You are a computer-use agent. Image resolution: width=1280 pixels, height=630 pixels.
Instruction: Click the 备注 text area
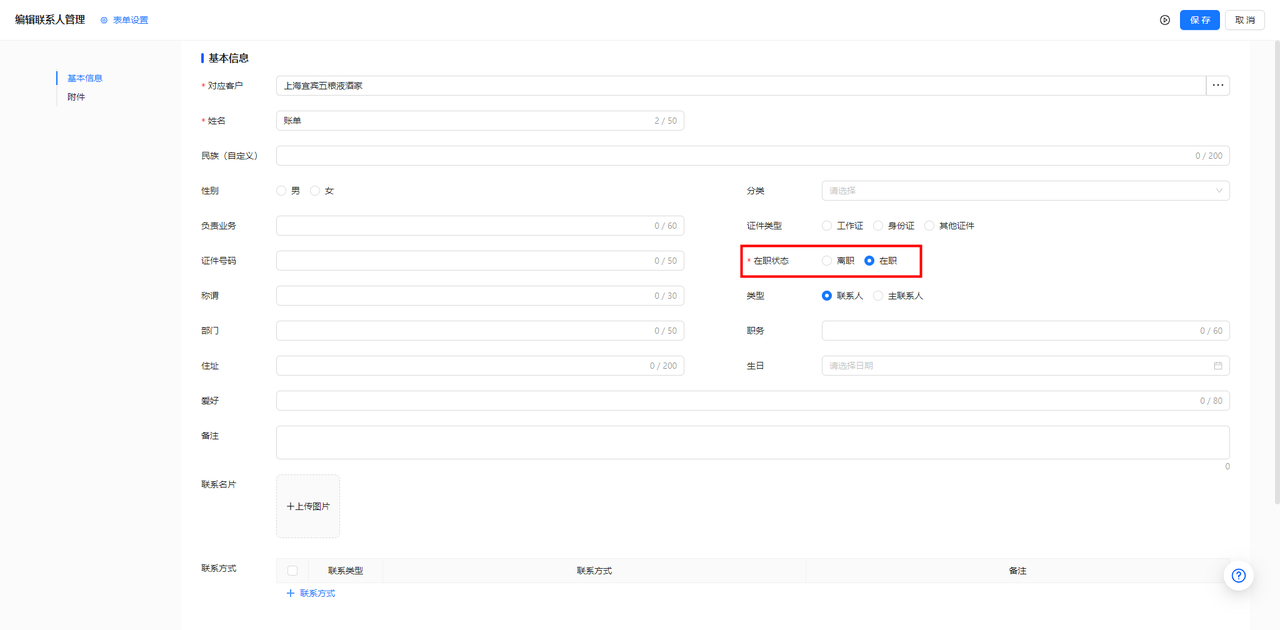click(753, 442)
